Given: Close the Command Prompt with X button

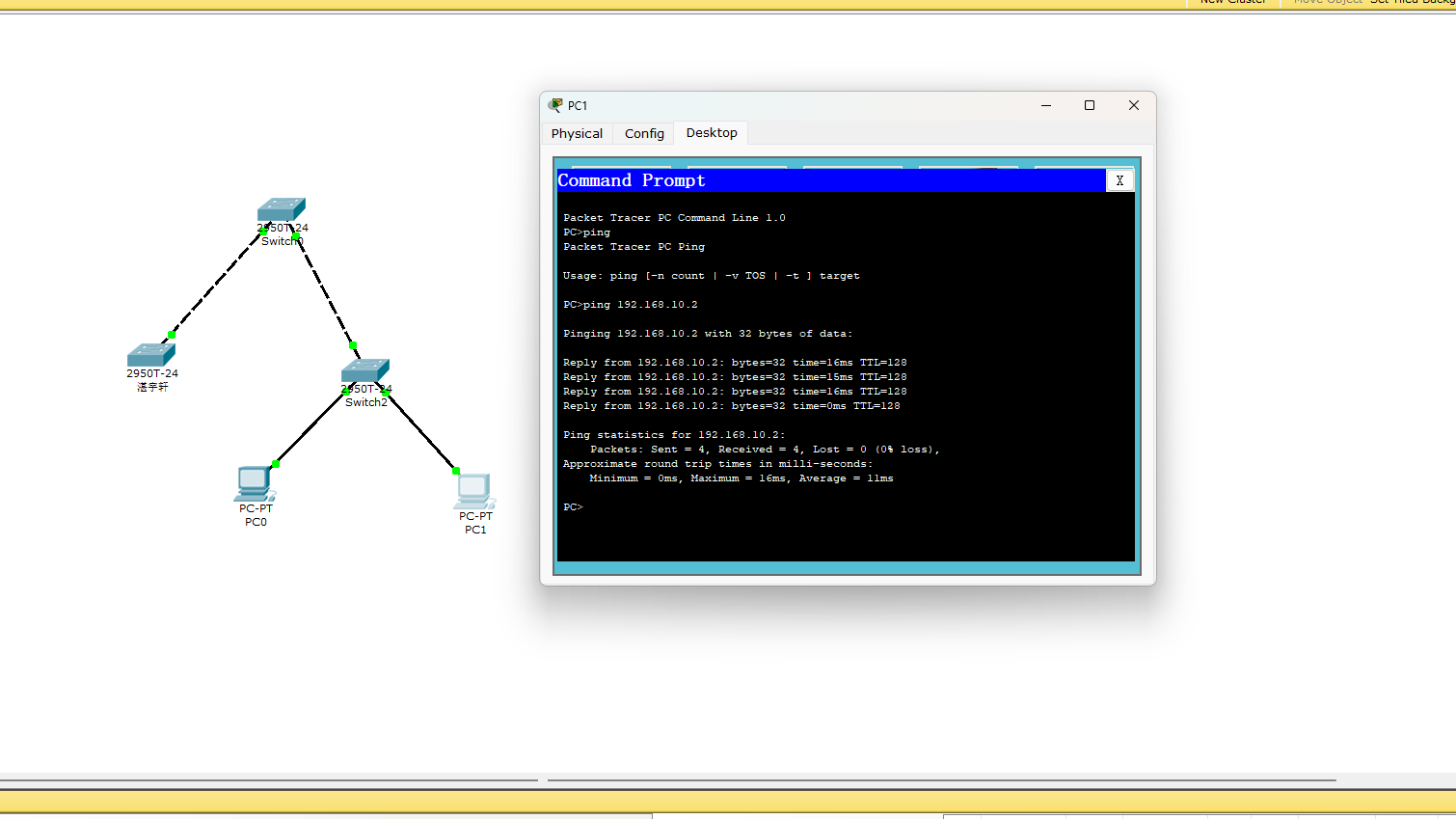Looking at the screenshot, I should coord(1119,180).
